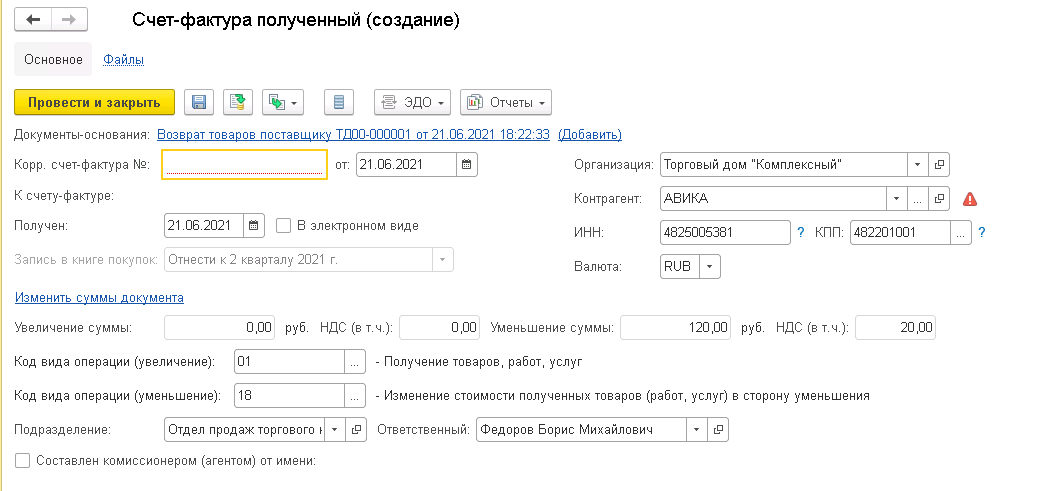
Task: Click the Контрагент field with АВИКА
Action: coord(773,199)
